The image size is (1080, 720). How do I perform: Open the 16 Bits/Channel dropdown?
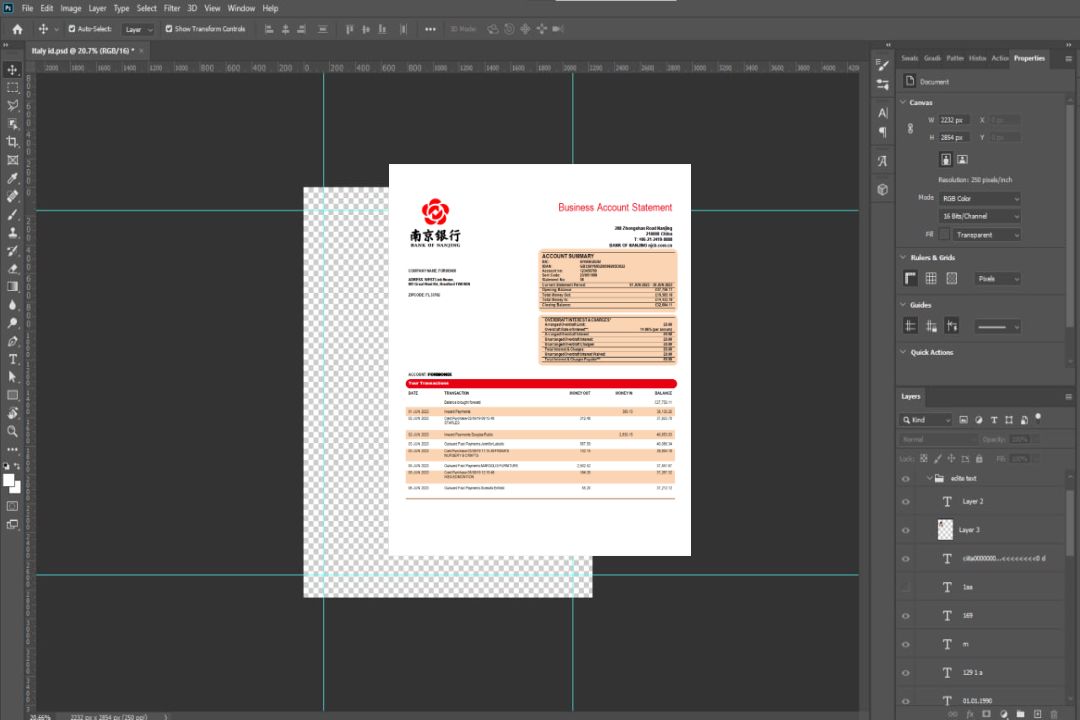click(x=979, y=216)
